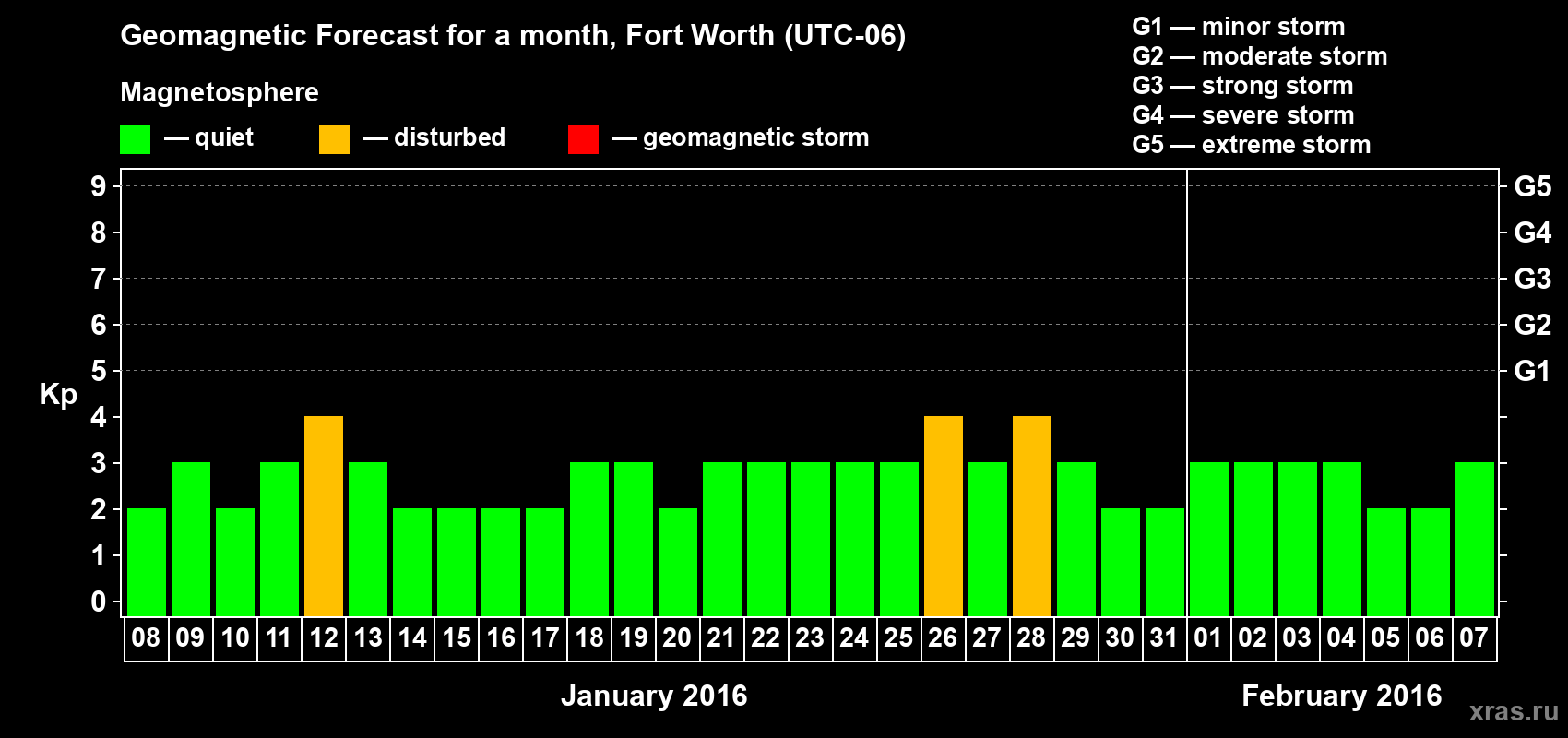This screenshot has height=738, width=1568.
Task: Click the green bar for January 31
Action: pos(1165,562)
